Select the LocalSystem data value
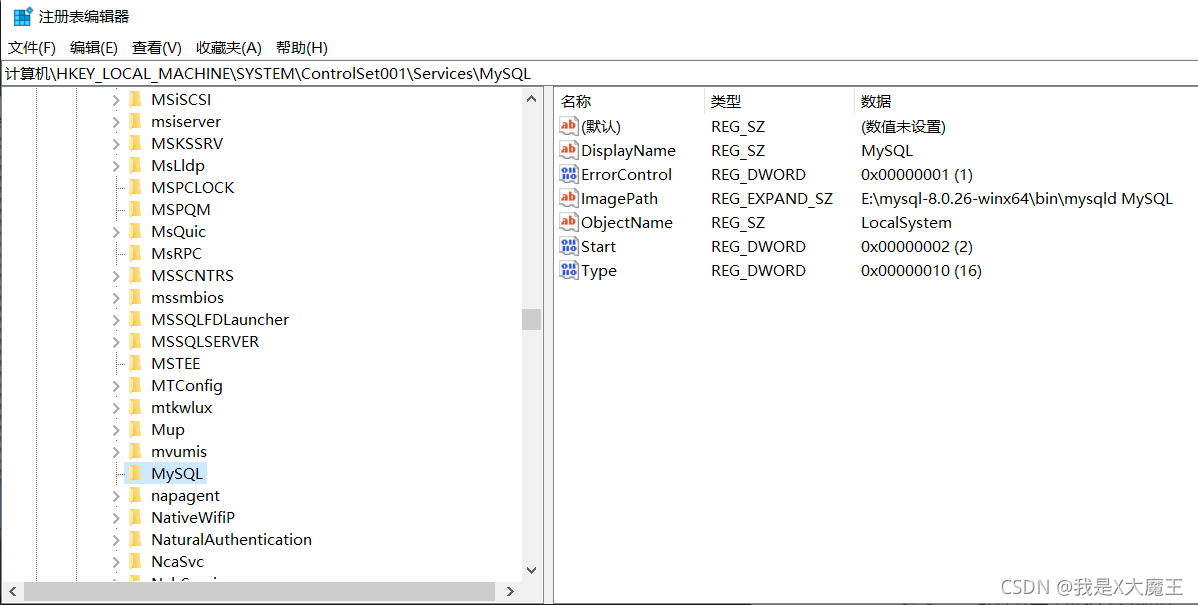This screenshot has height=605, width=1198. point(906,222)
